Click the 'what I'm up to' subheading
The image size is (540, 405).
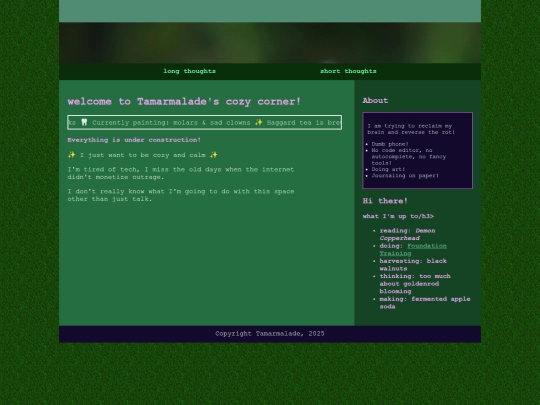[x=398, y=217]
